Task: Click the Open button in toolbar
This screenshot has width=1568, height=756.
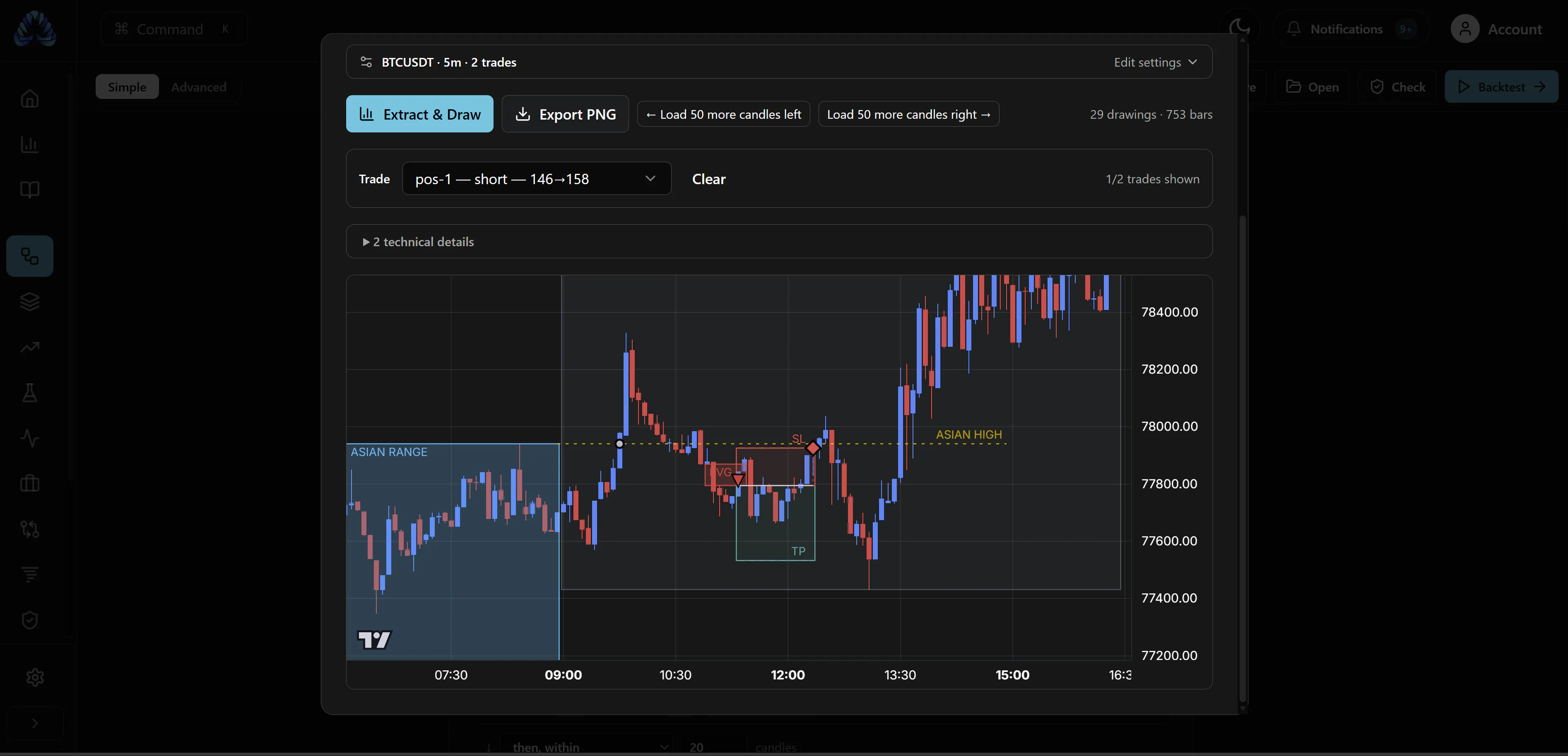Action: [1312, 87]
